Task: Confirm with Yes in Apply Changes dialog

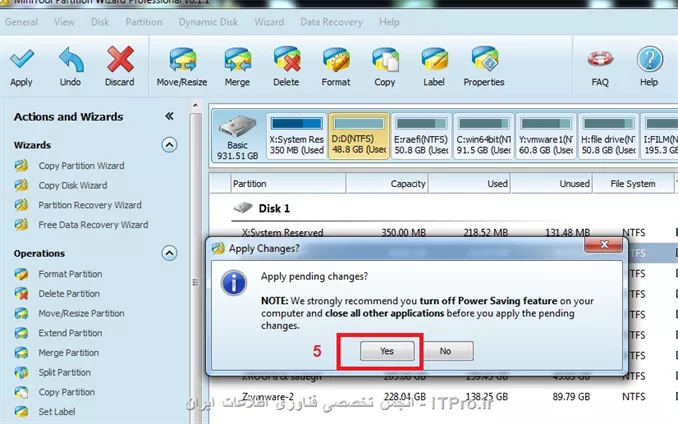Action: 387,351
